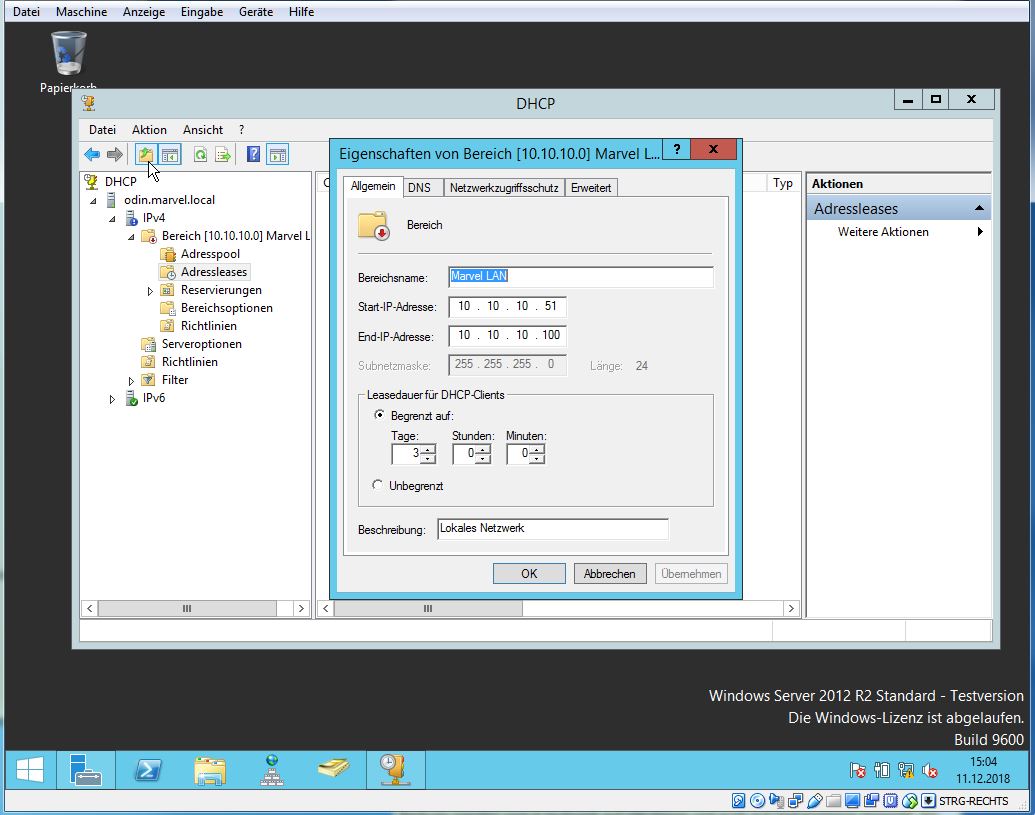This screenshot has width=1035, height=815.
Task: Select Begrenzt auf radio button
Action: tap(379, 415)
